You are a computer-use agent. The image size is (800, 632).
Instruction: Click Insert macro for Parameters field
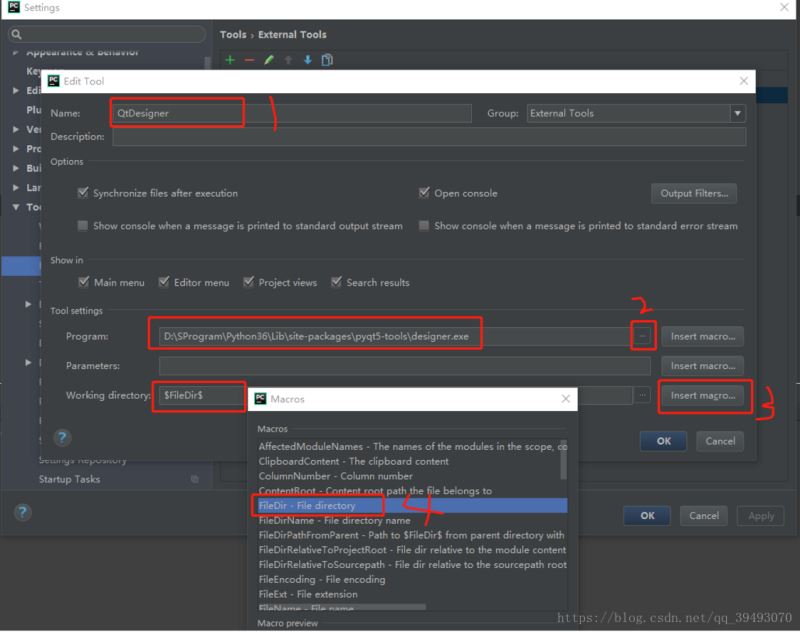(x=706, y=366)
